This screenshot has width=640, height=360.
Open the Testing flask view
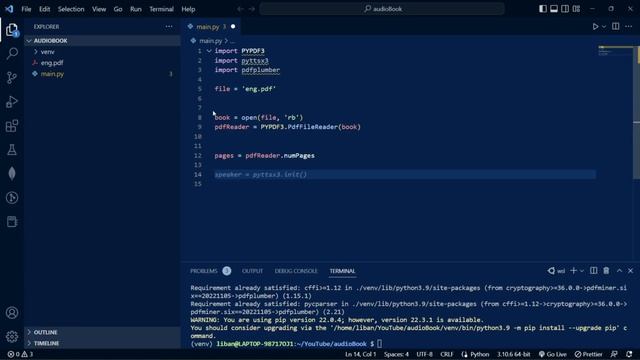click(x=12, y=150)
